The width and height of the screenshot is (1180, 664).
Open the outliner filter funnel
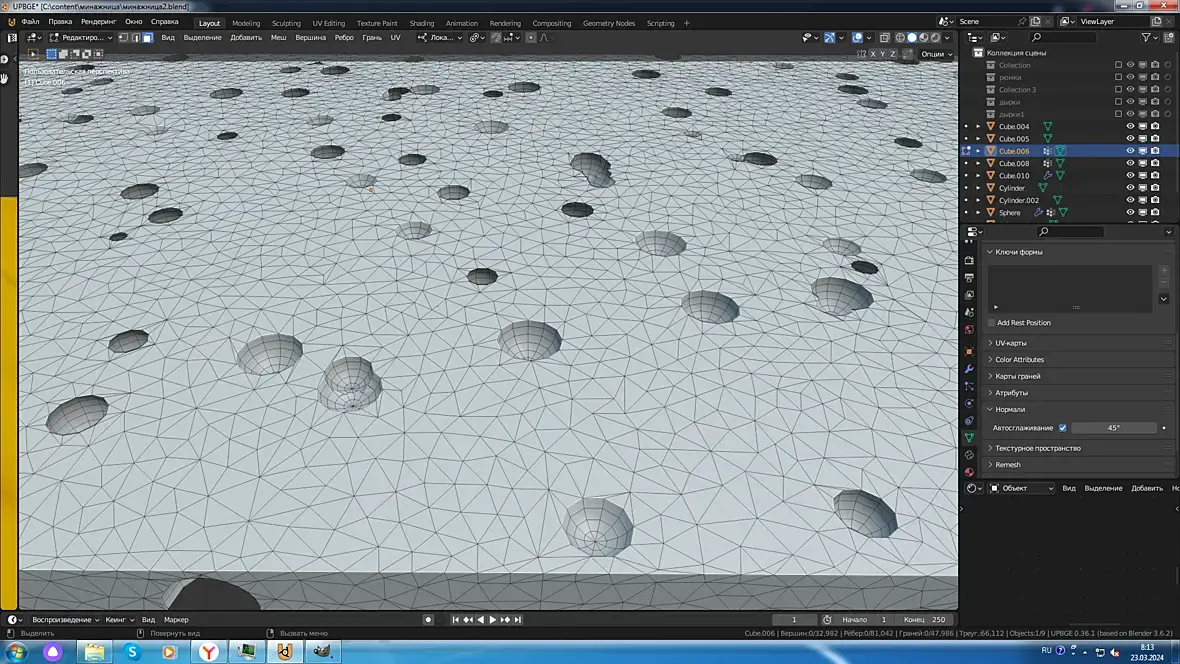1147,38
